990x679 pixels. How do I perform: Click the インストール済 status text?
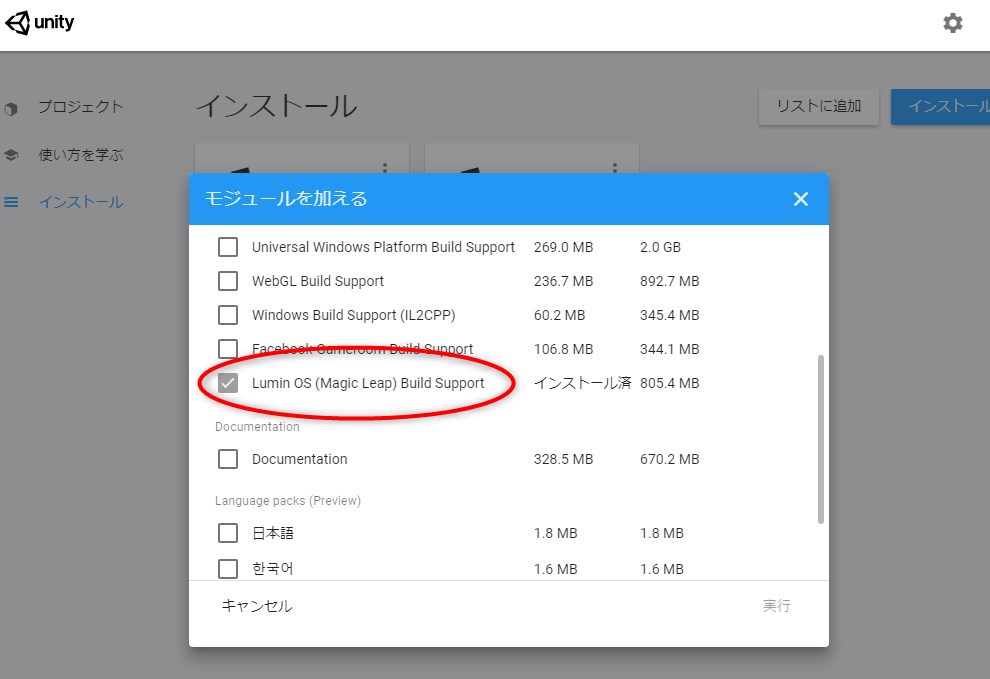point(582,383)
